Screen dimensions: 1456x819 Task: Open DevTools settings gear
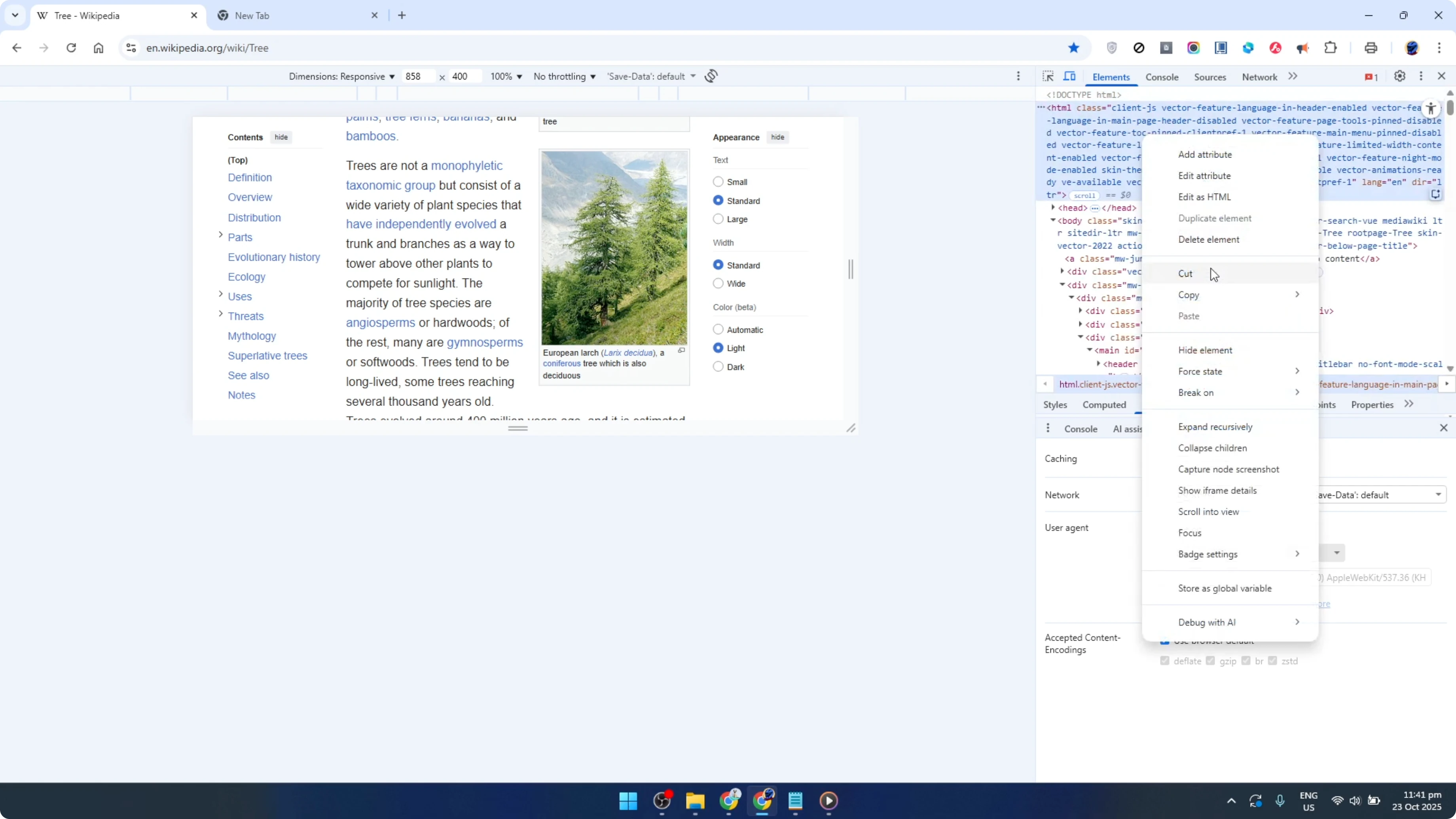pos(1399,76)
